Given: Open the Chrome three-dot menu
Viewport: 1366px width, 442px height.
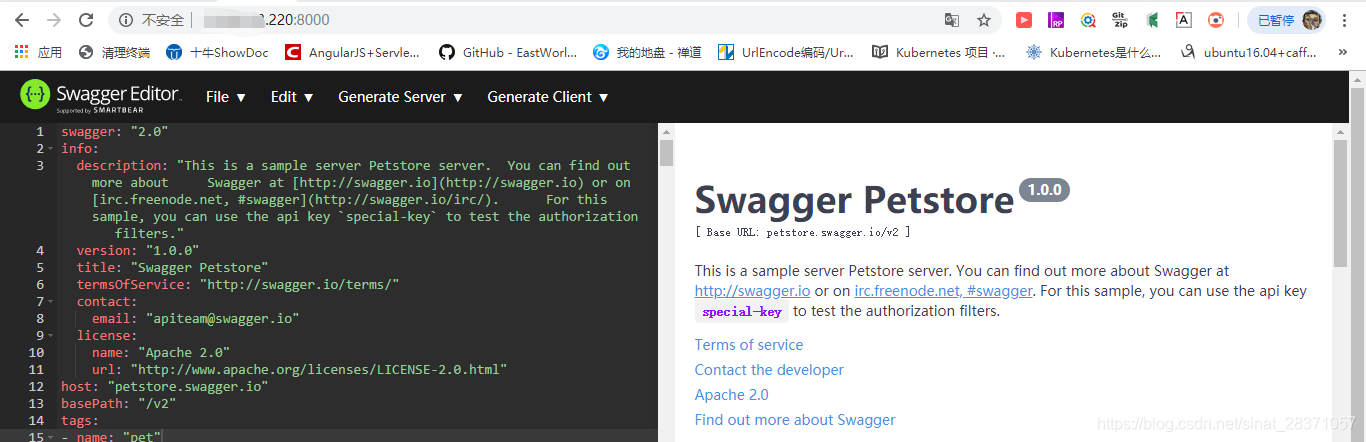Looking at the screenshot, I should [1346, 20].
